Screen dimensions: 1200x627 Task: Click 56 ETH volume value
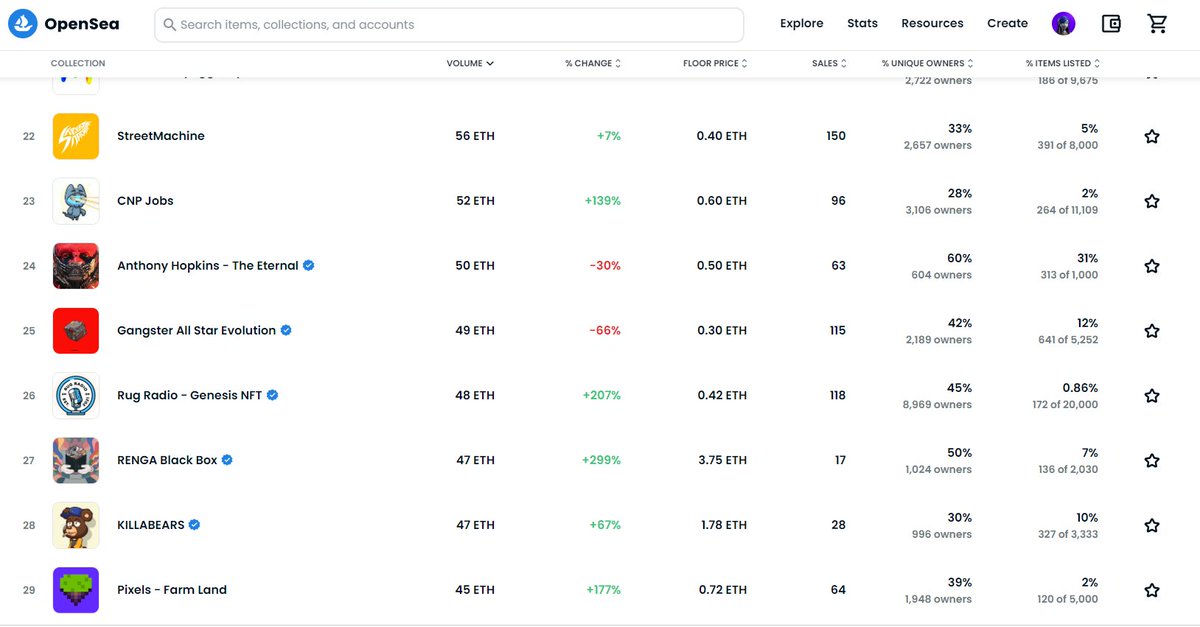475,136
